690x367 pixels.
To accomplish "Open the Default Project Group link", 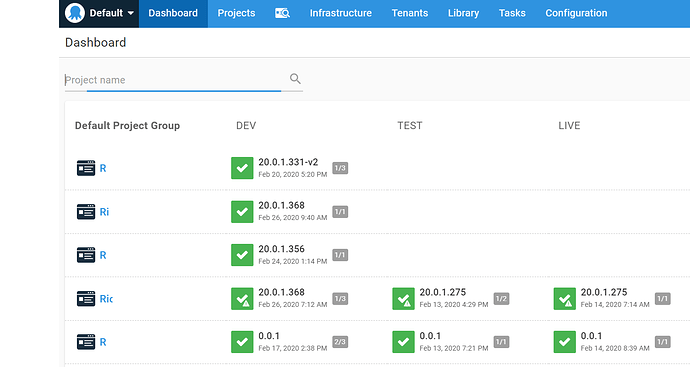I will [x=127, y=125].
